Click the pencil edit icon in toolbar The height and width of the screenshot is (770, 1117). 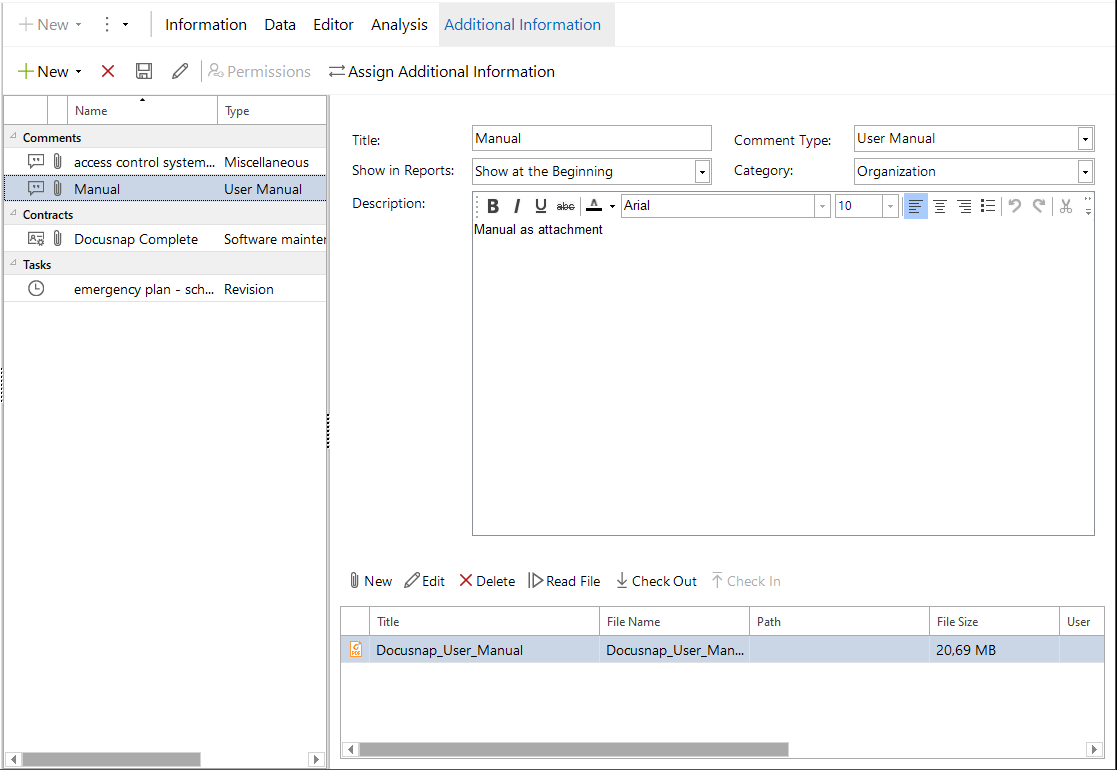[180, 71]
